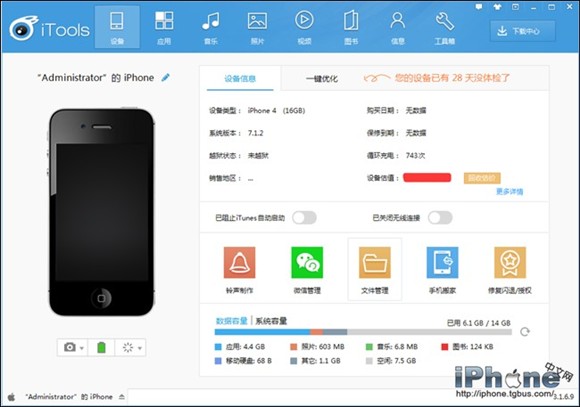Click the 移动硬盘 68 B swatch
580x407 pixels.
[x=218, y=361]
